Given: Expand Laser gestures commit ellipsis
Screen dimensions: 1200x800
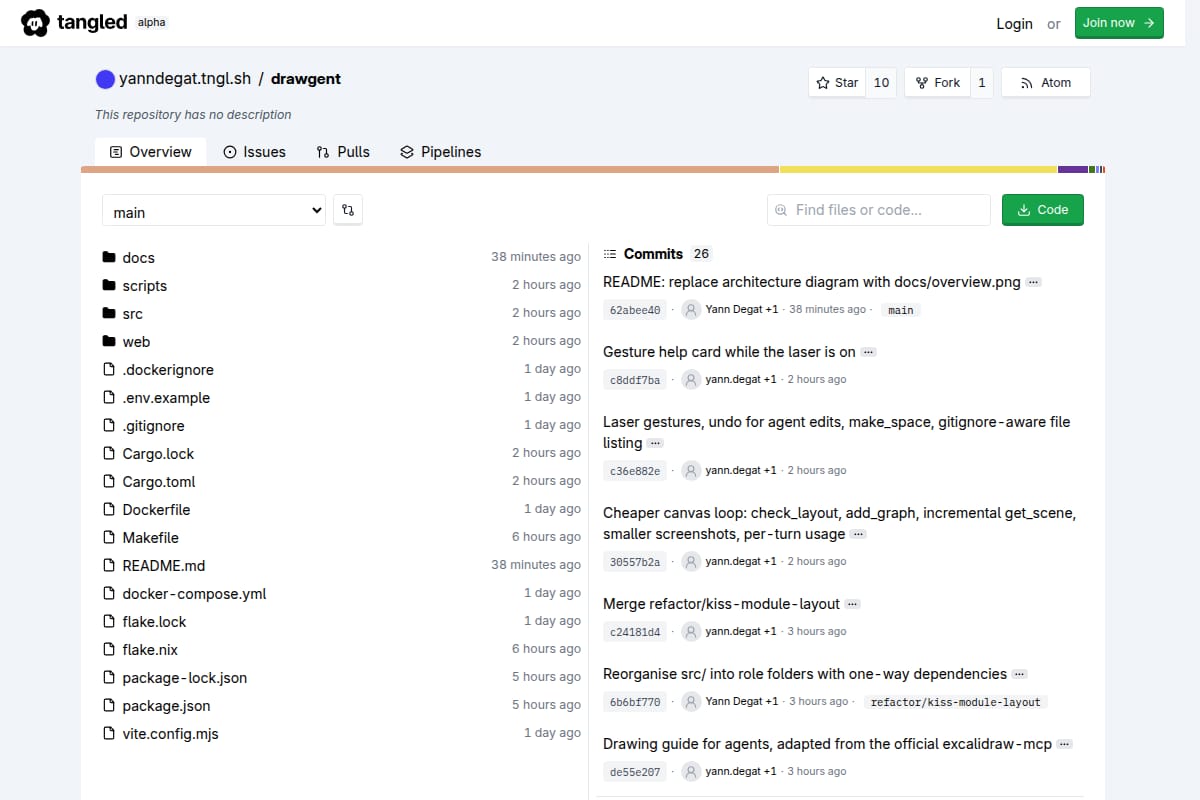Looking at the screenshot, I should [655, 443].
